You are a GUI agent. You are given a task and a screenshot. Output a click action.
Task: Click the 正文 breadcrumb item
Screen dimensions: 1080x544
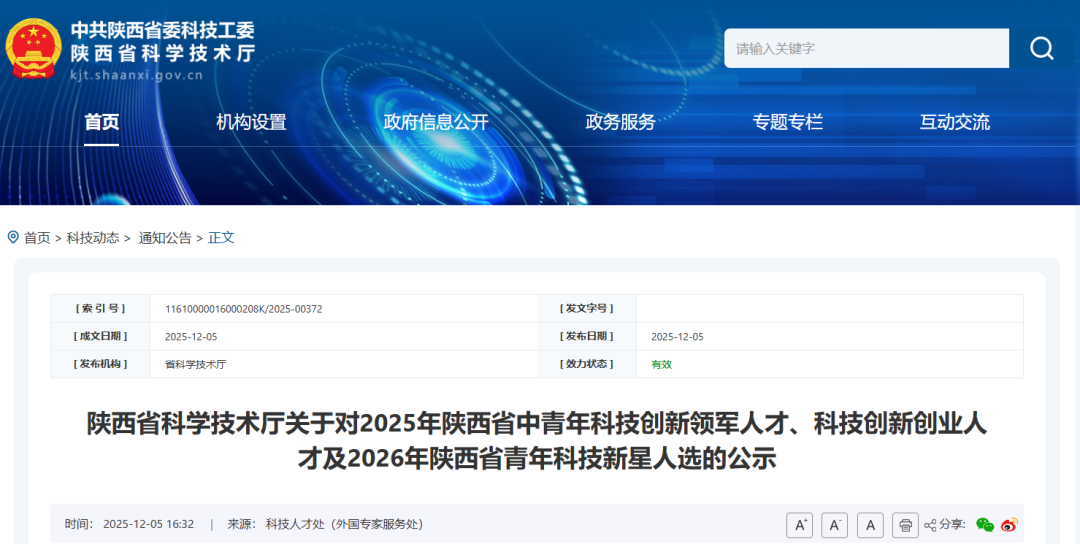pyautogui.click(x=221, y=238)
